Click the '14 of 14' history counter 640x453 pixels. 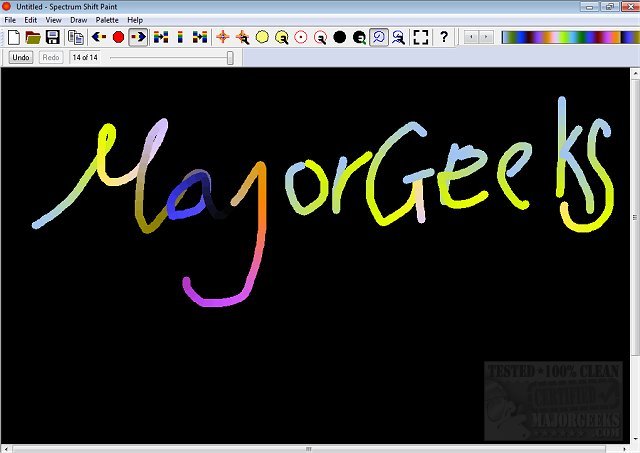tap(85, 58)
